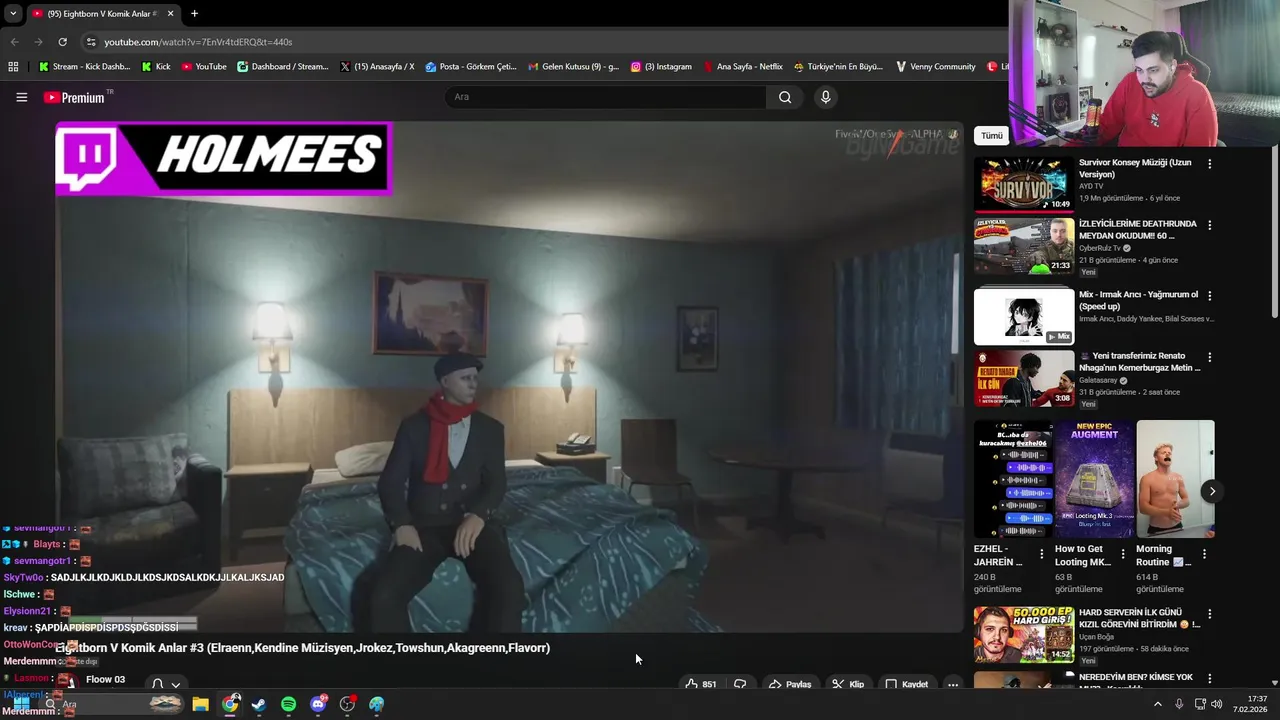The image size is (1280, 720).
Task: Open volume control in system tray
Action: pos(1217,704)
